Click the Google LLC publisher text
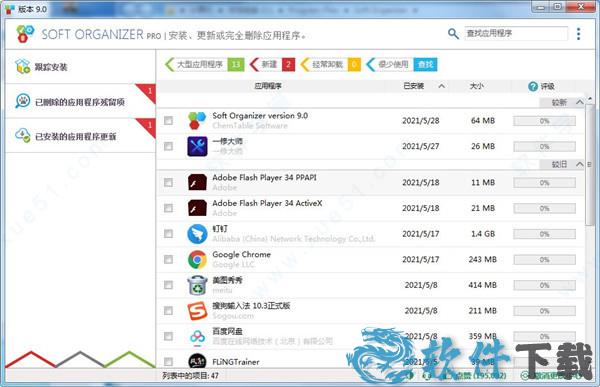Screen dimensions: 600x387 [233, 265]
